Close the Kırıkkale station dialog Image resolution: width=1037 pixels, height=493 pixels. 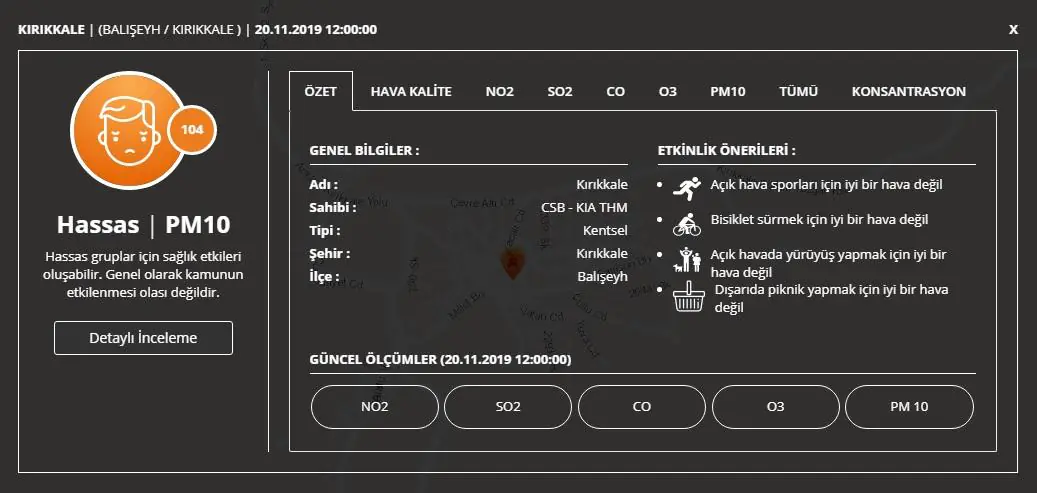(1013, 30)
